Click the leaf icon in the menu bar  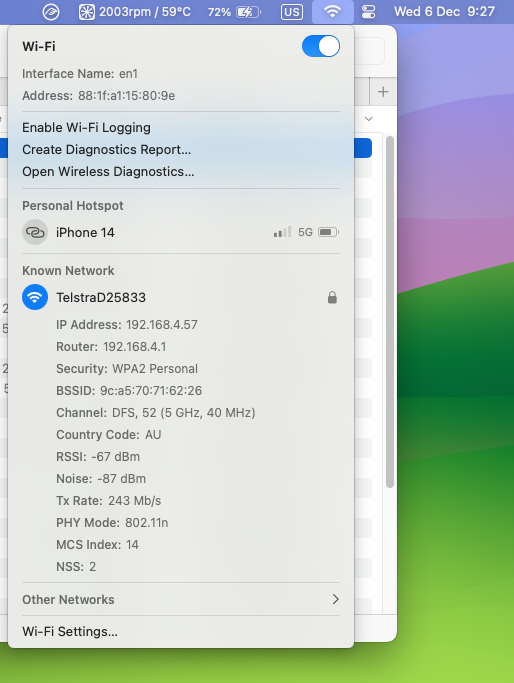click(51, 12)
